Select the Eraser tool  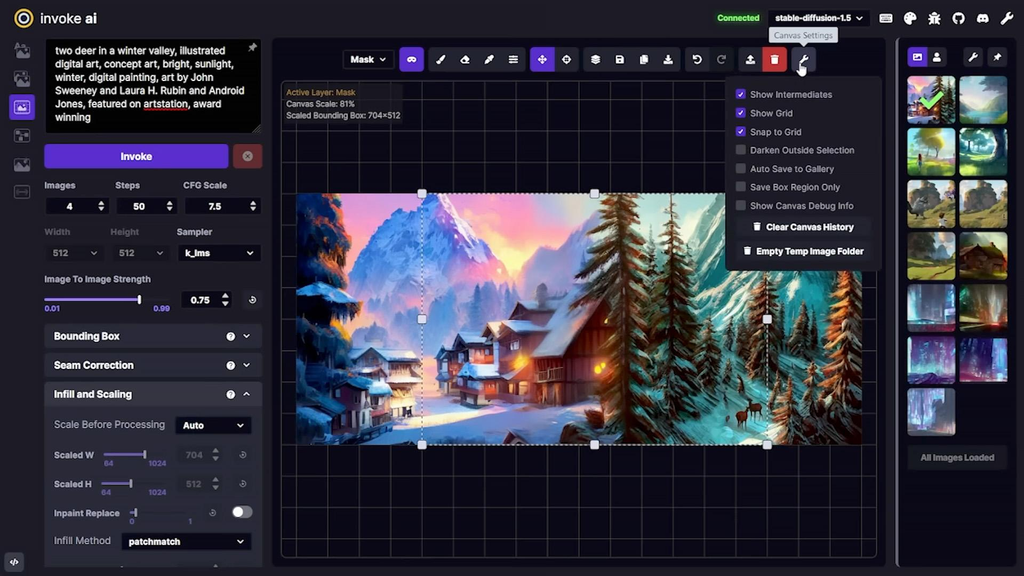465,59
